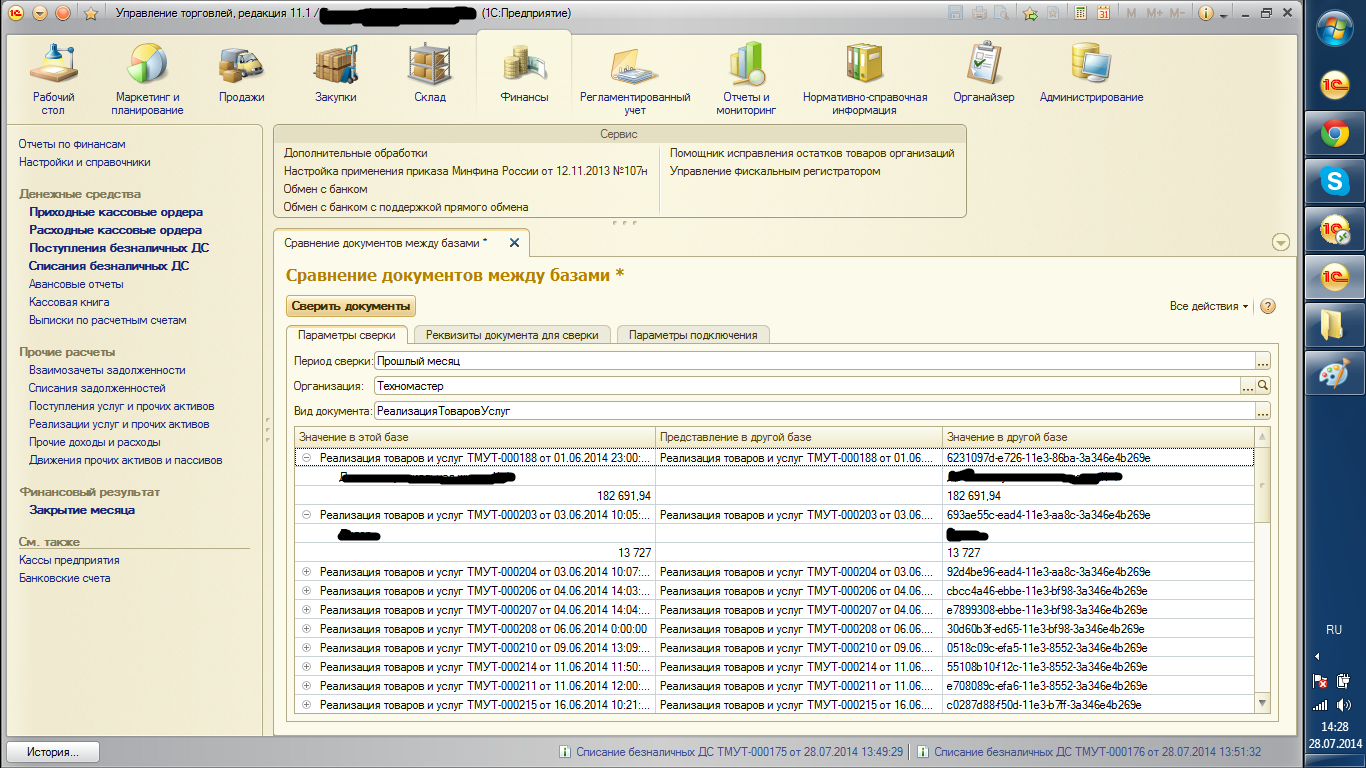Click the round collapse arrow right of the tab bar
The width and height of the screenshot is (1366, 768).
(x=1281, y=243)
